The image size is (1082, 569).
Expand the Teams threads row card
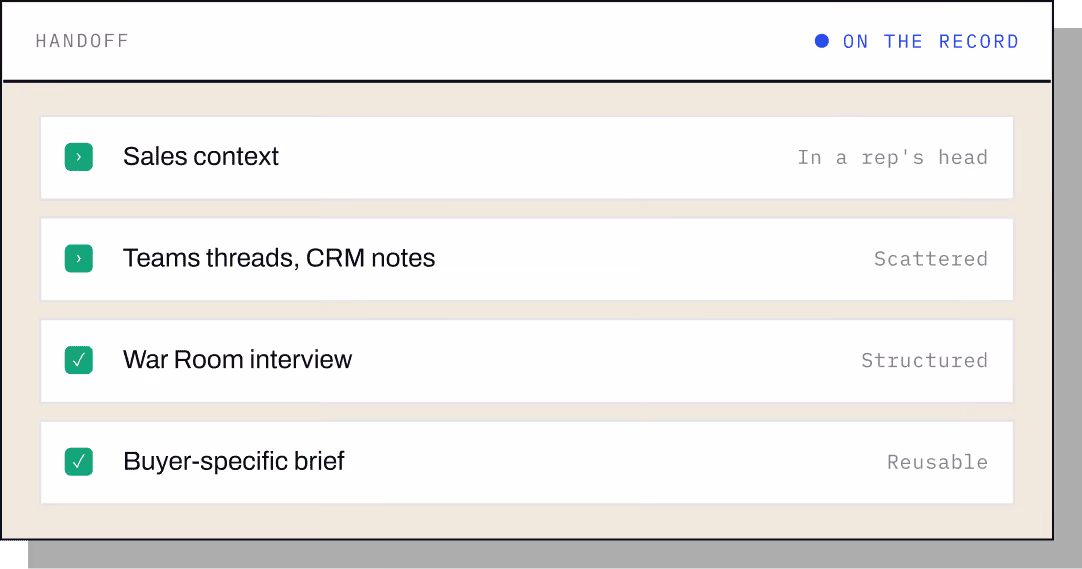527,259
